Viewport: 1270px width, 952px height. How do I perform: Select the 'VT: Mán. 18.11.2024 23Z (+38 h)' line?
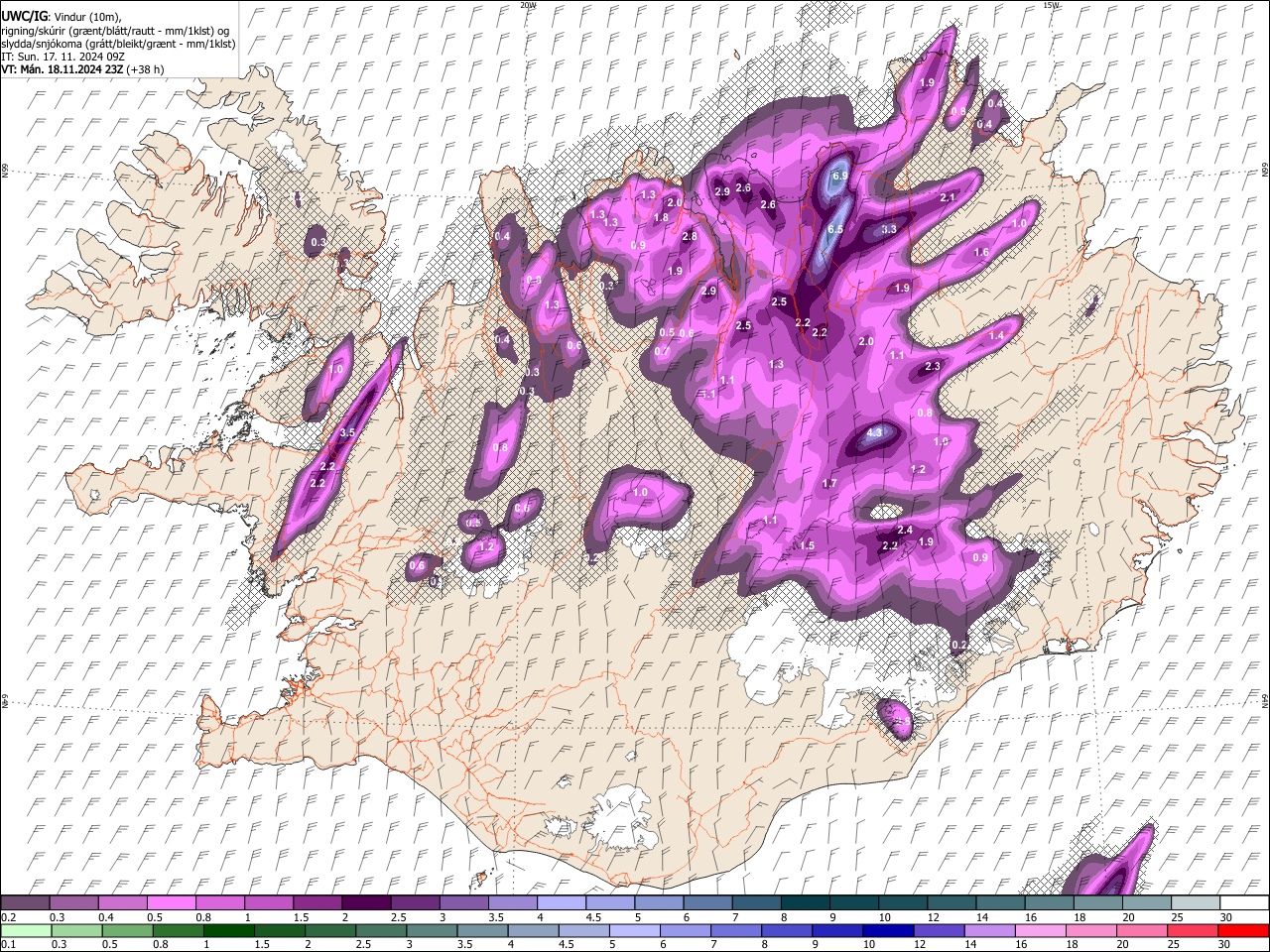click(82, 69)
